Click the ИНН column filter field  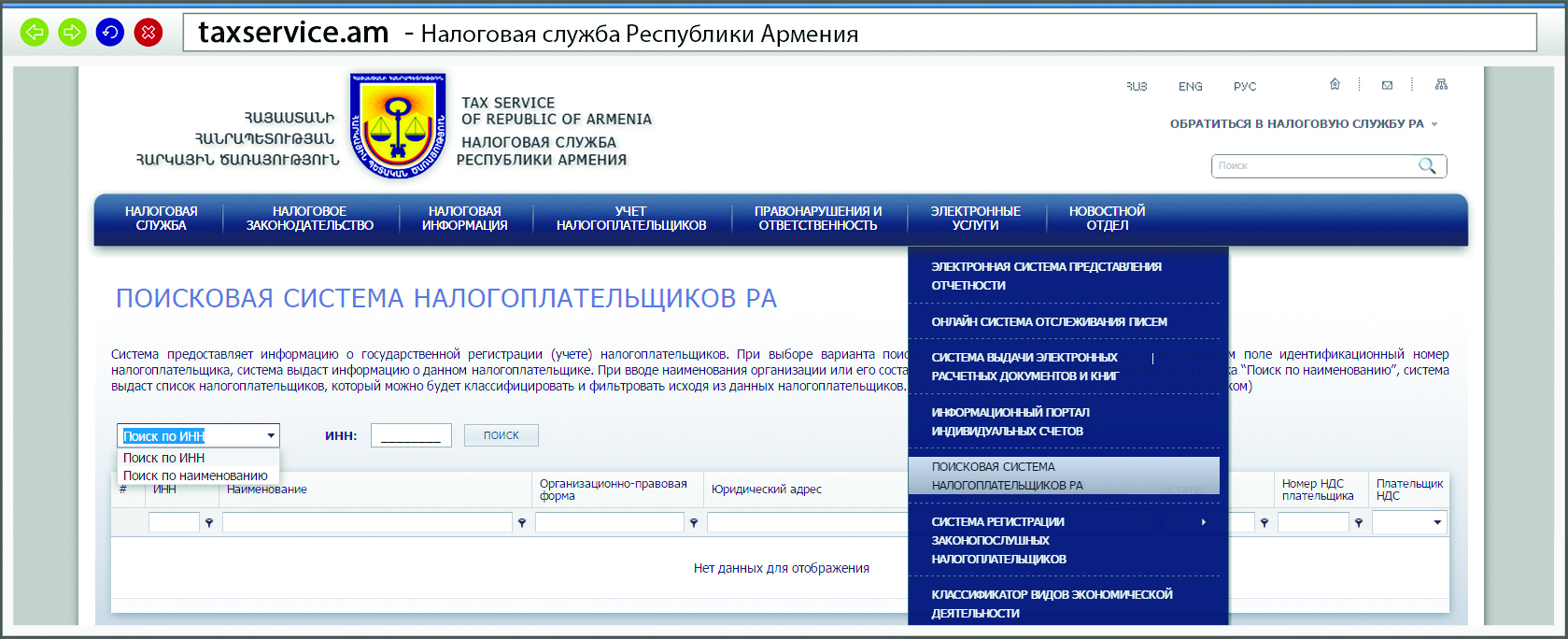(174, 523)
